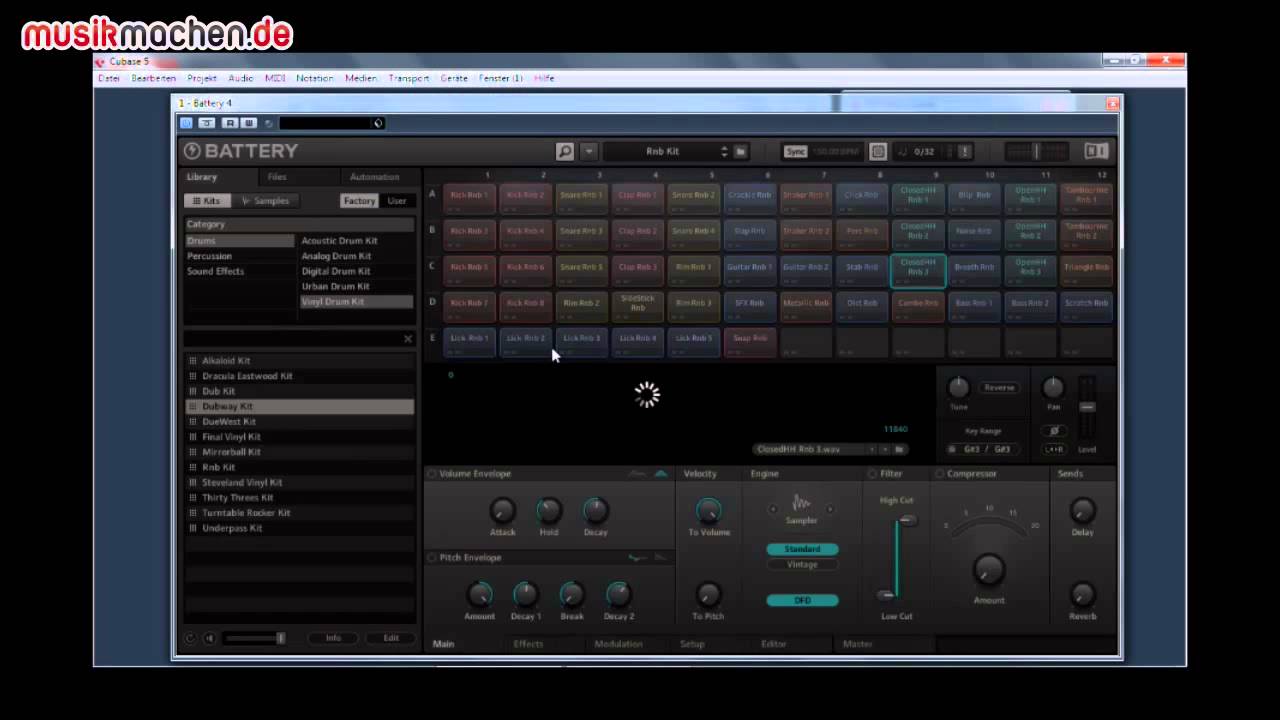Toggle the L+R channel swap button

(x=1054, y=449)
